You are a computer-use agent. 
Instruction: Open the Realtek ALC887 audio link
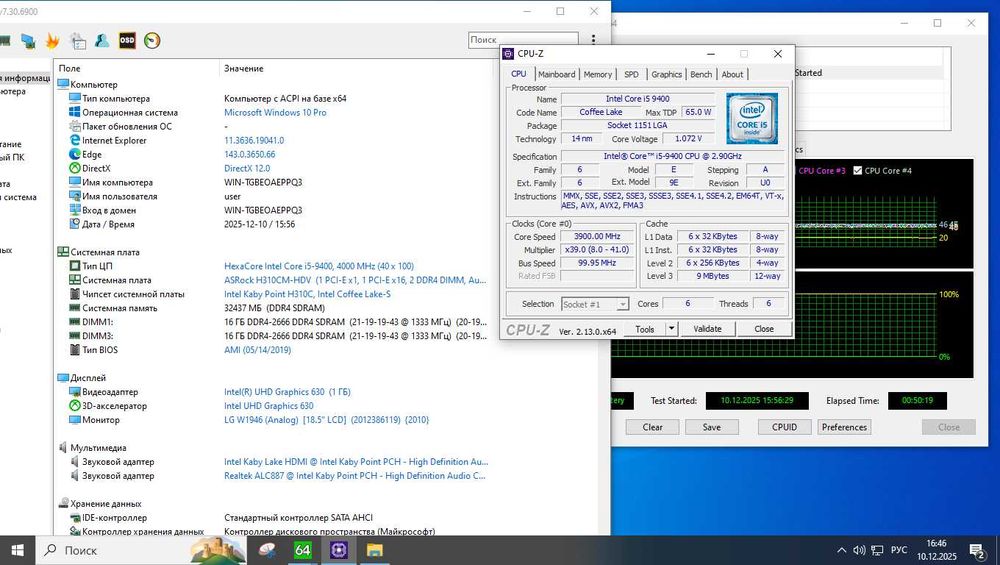[355, 476]
